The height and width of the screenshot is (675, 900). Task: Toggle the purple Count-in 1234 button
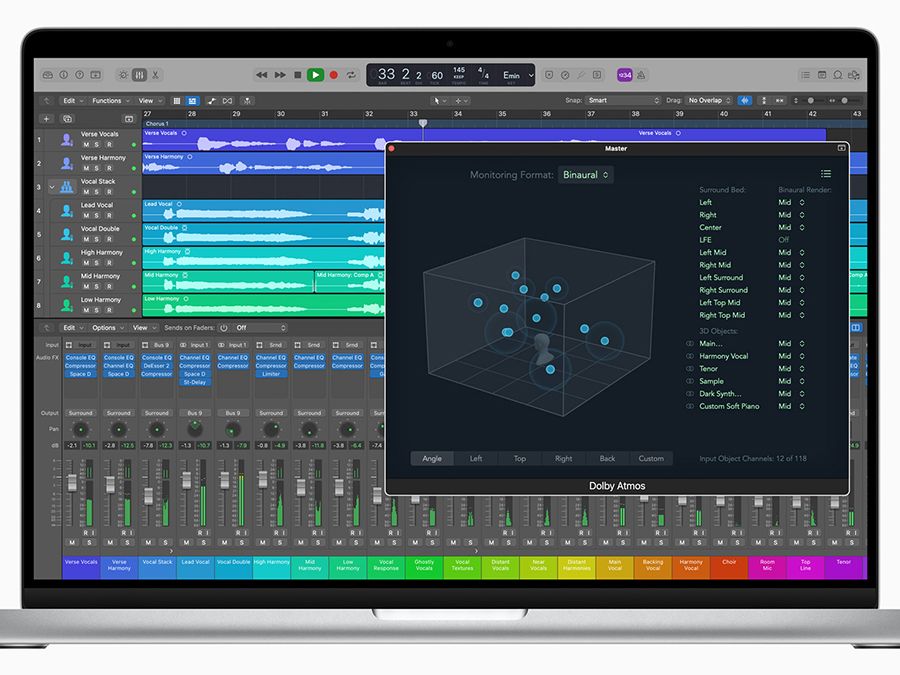(624, 75)
